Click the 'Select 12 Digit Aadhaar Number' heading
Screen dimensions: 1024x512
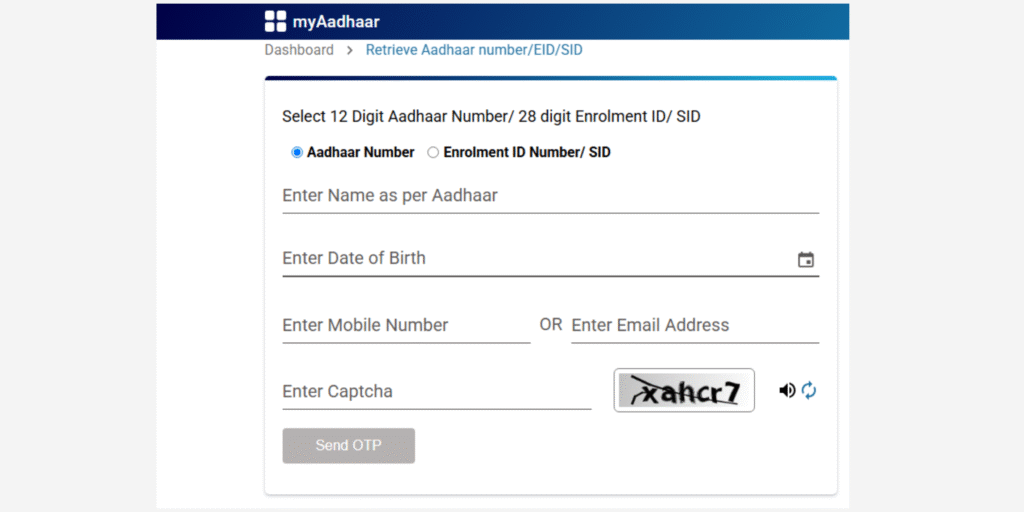(491, 117)
